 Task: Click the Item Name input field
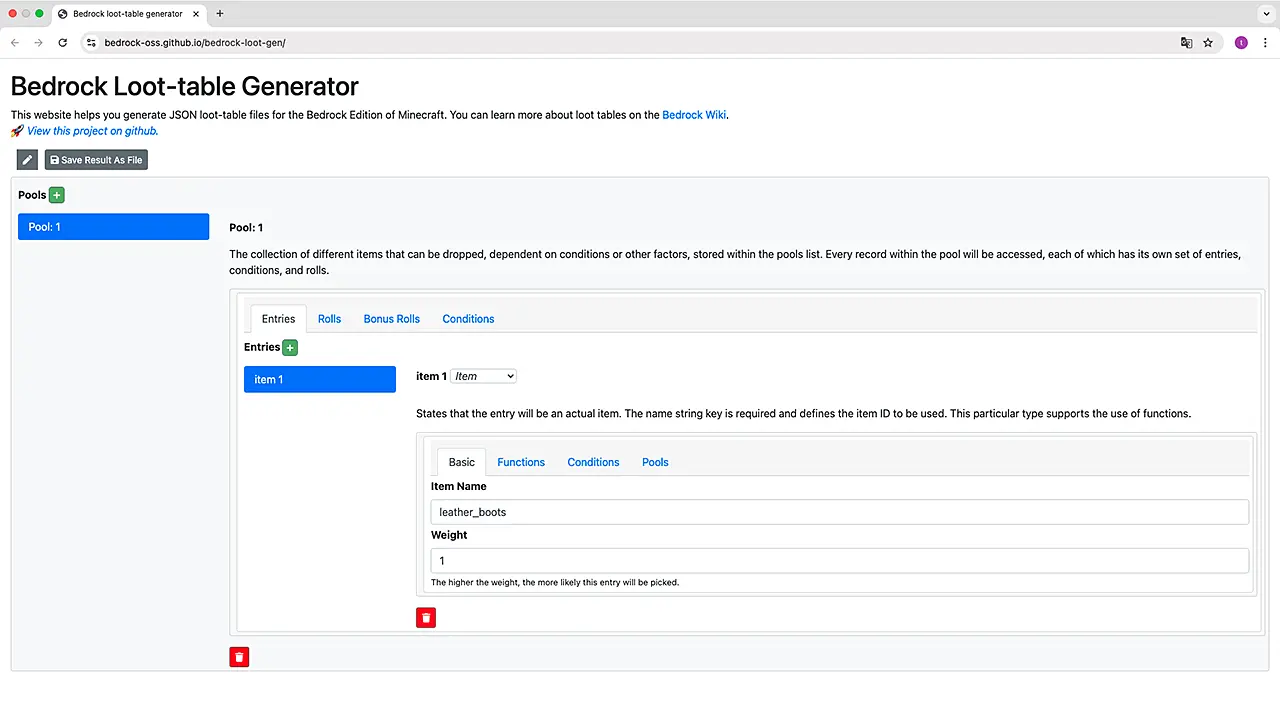point(839,512)
